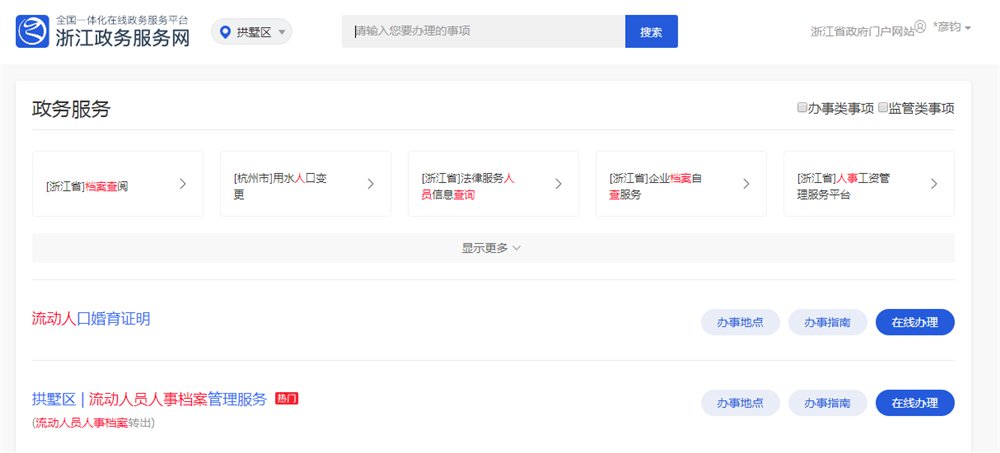Open the user account dropdown menu
Screen dimensions: 1000x453
click(952, 28)
